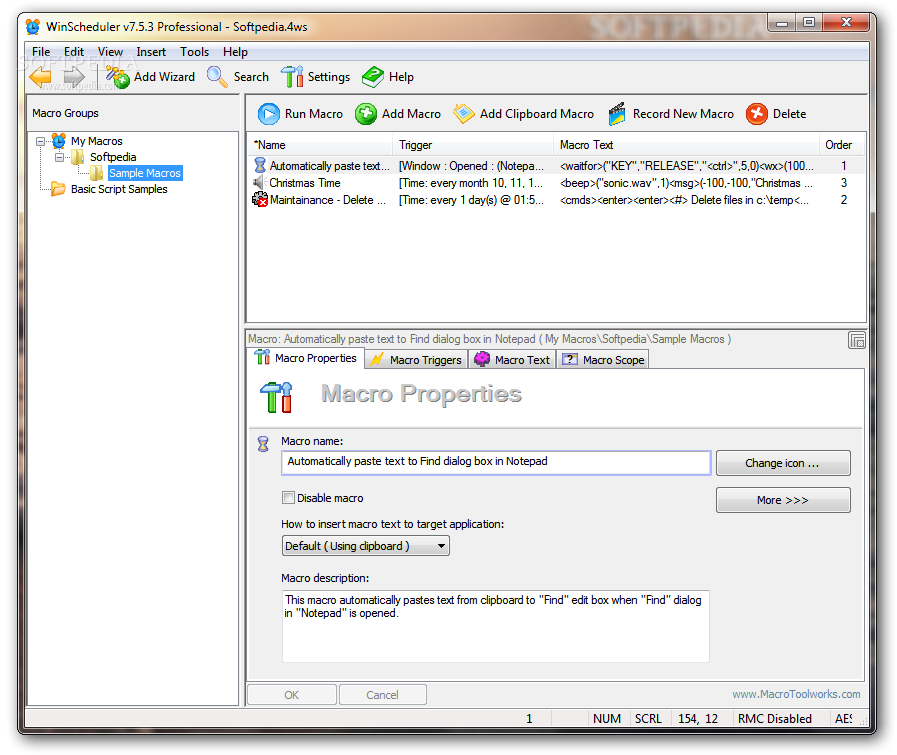Sort by the Order column header
The height and width of the screenshot is (755, 897).
[x=842, y=145]
